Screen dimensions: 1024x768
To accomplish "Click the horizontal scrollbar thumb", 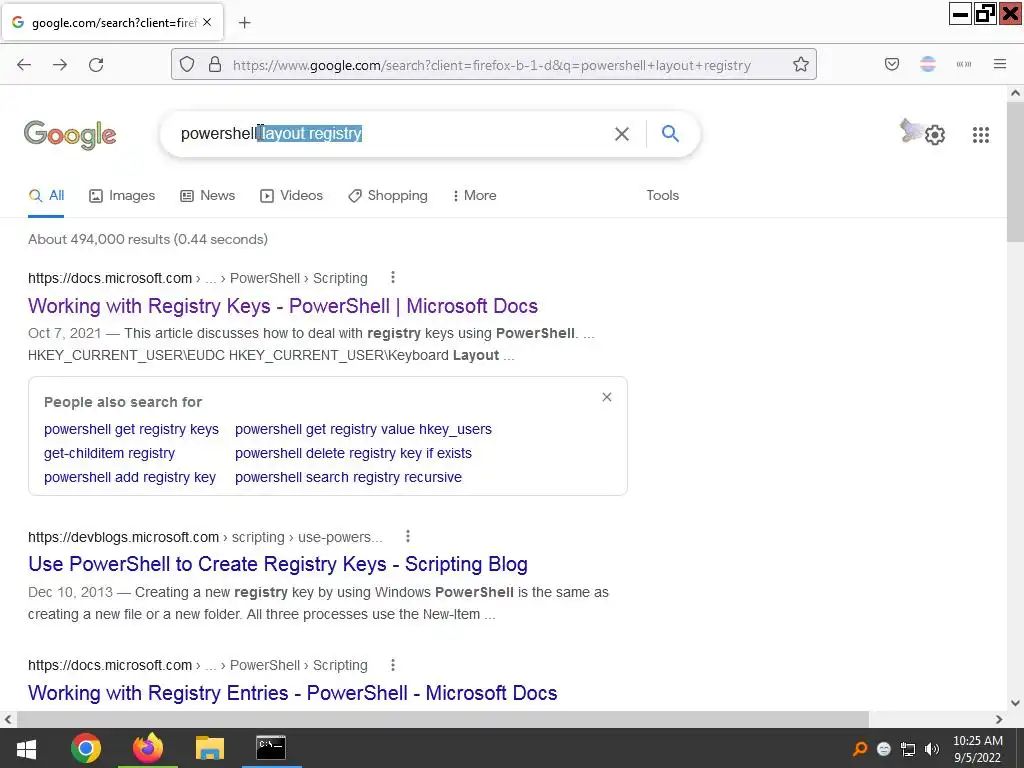I will click(x=443, y=719).
